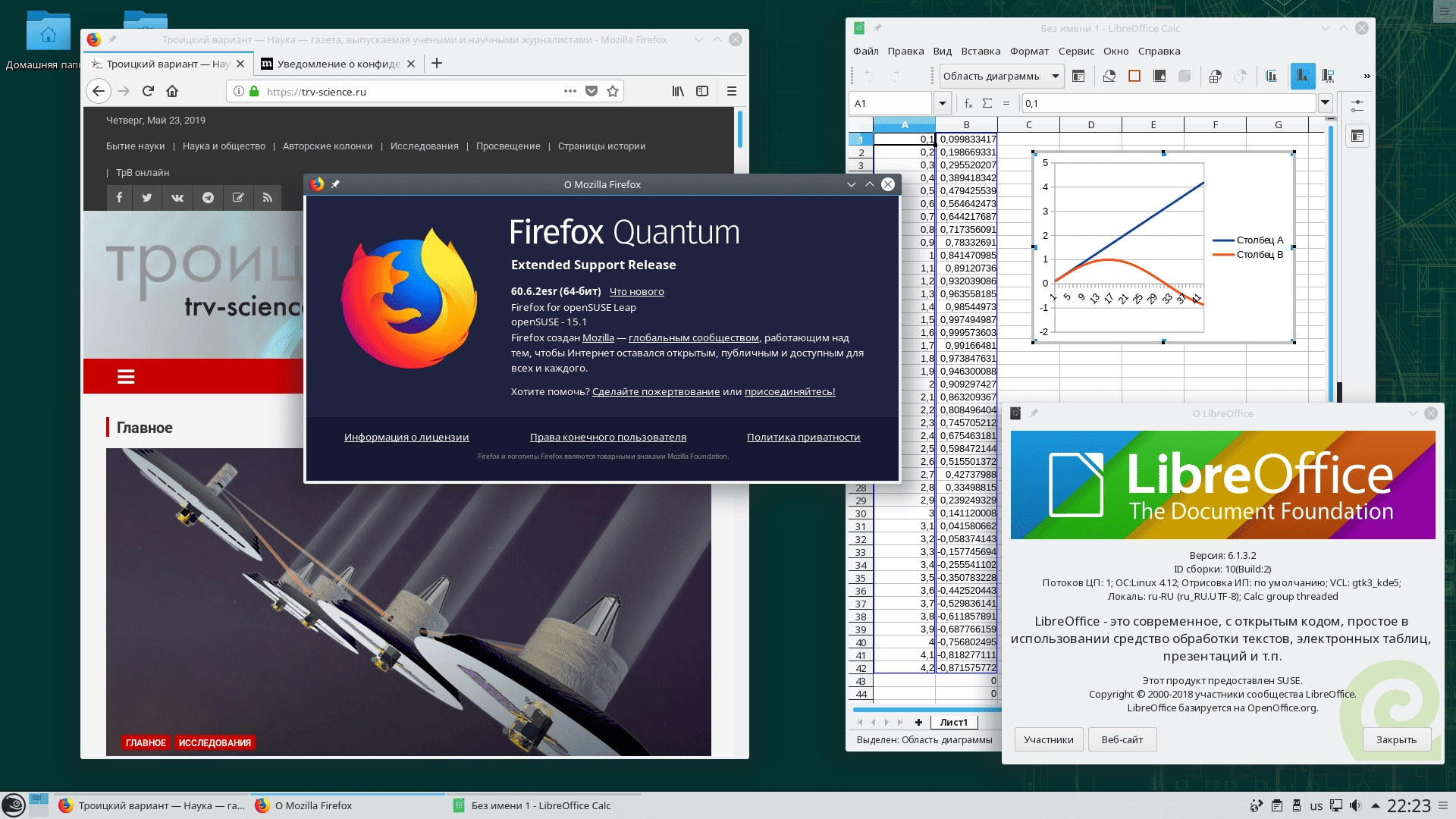Open Вставка menu in Calc

coord(981,52)
